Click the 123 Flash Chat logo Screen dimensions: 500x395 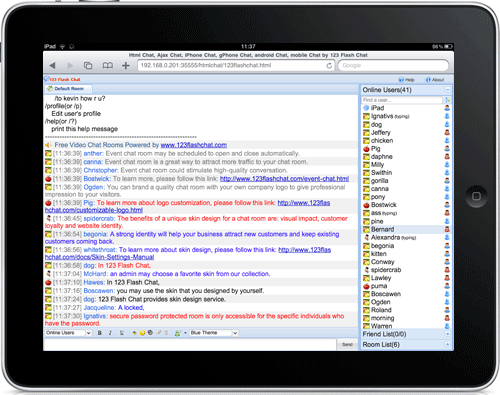click(62, 79)
